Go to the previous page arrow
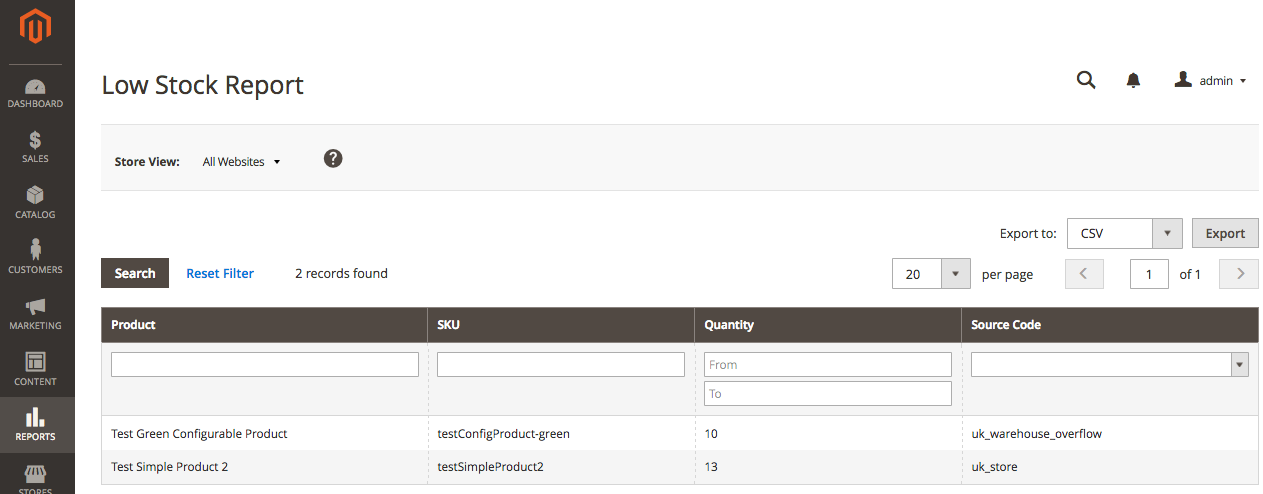The height and width of the screenshot is (494, 1263). [x=1084, y=274]
